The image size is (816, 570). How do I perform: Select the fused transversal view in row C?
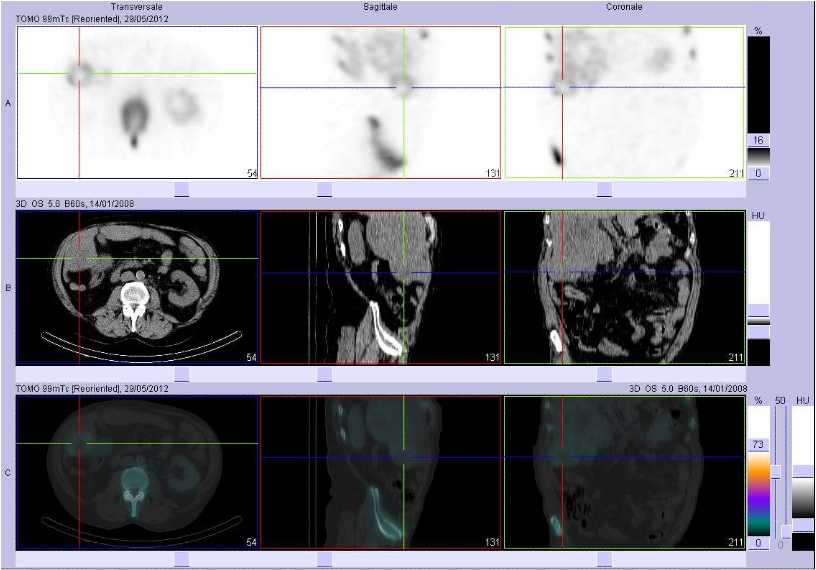pyautogui.click(x=137, y=473)
